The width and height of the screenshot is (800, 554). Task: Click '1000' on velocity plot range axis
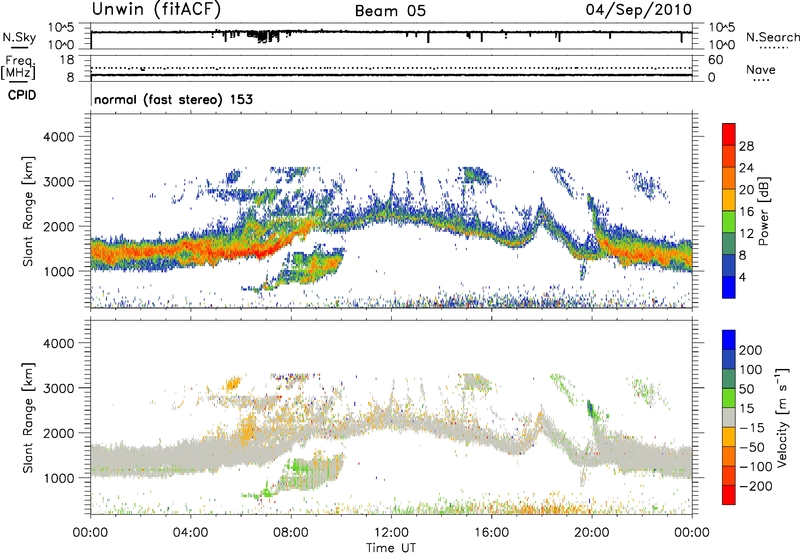click(x=58, y=478)
